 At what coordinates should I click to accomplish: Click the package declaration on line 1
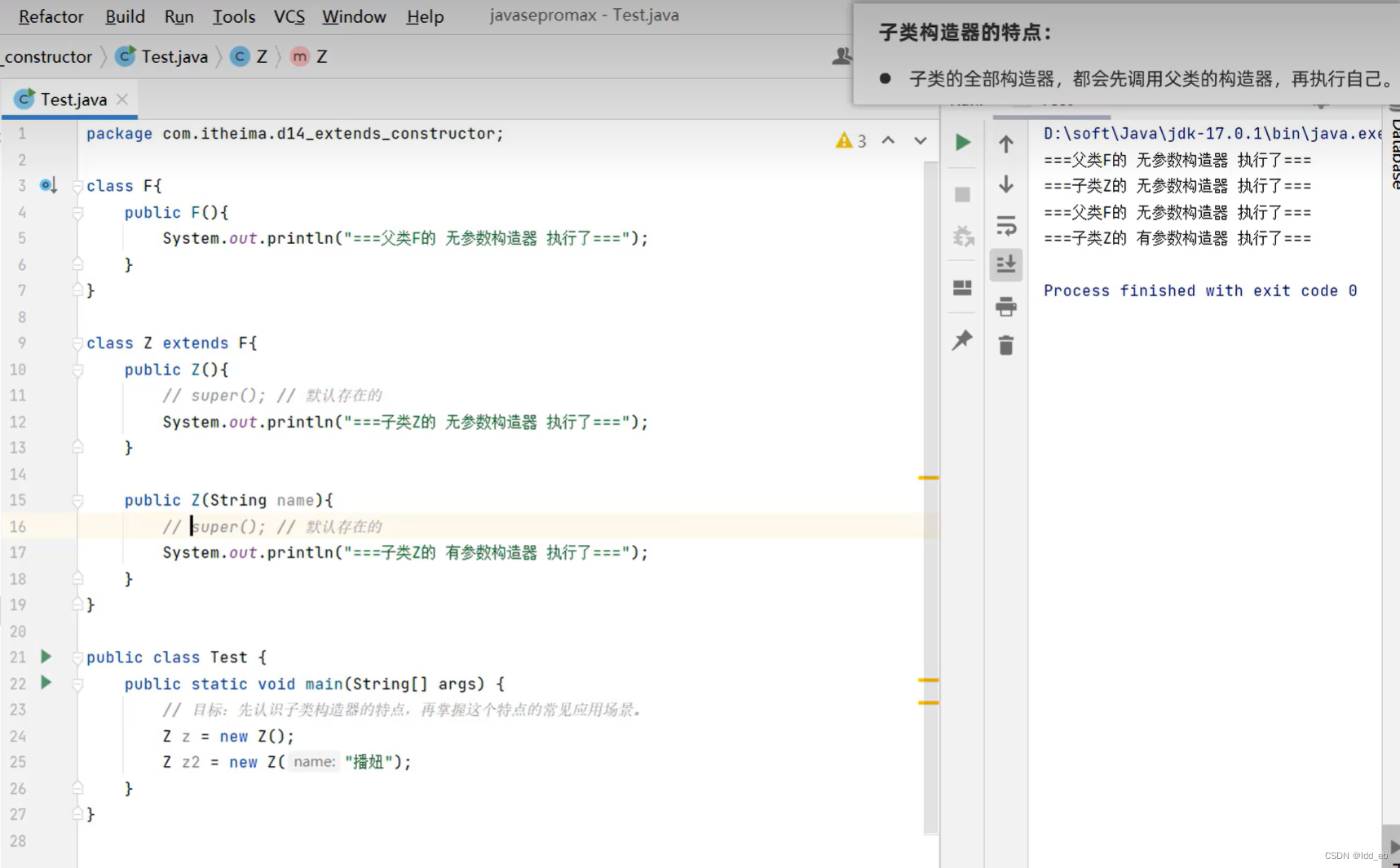point(295,134)
